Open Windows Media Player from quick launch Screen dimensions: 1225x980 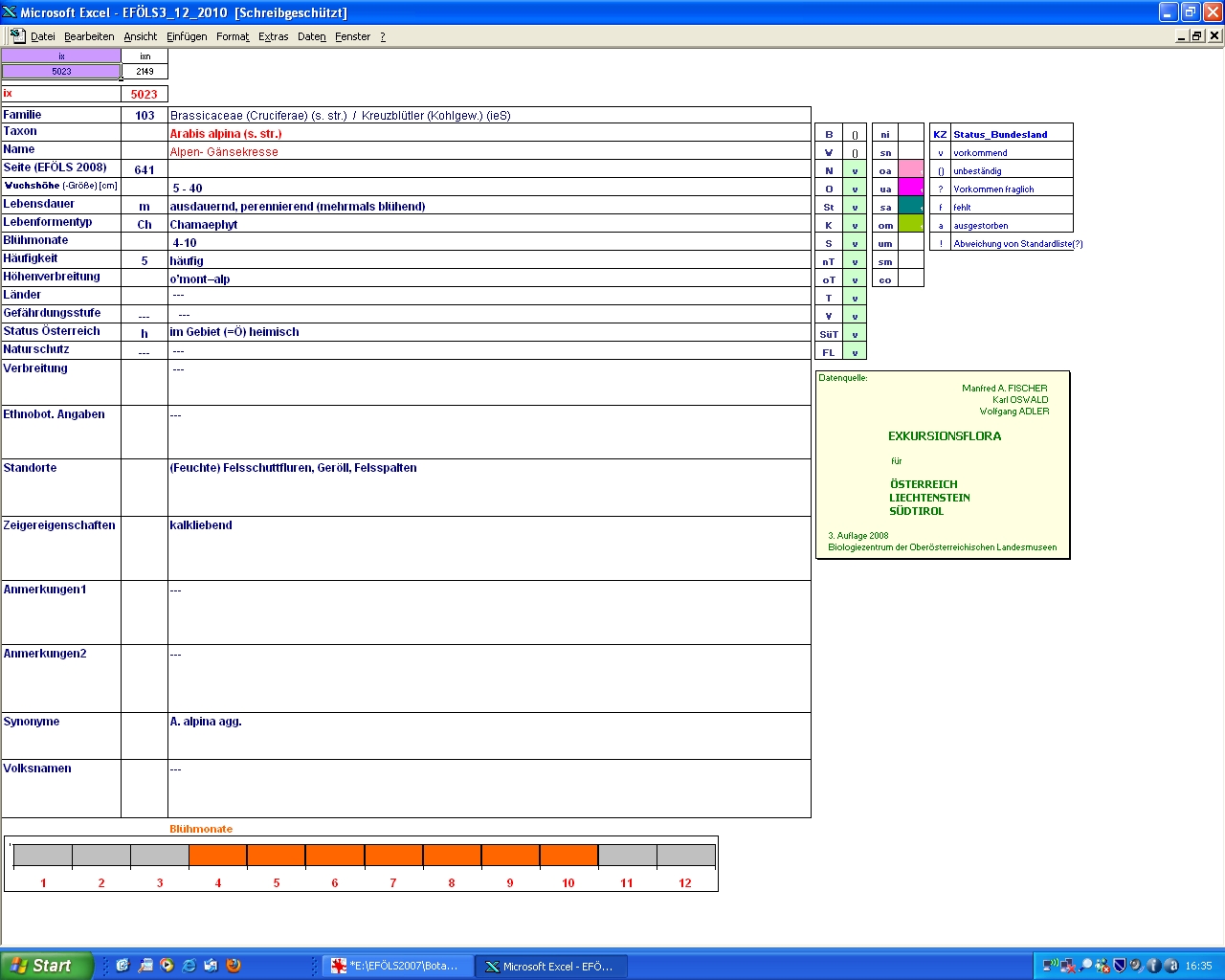click(x=167, y=966)
